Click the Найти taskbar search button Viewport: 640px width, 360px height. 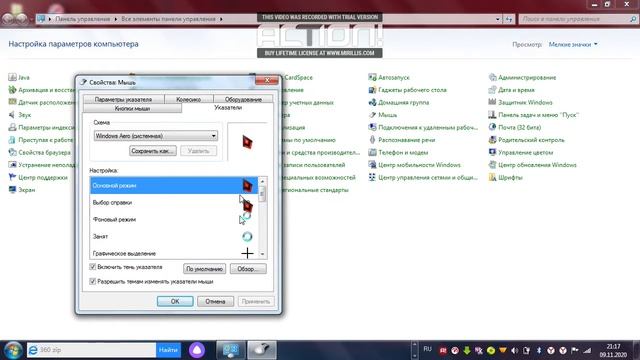click(168, 350)
